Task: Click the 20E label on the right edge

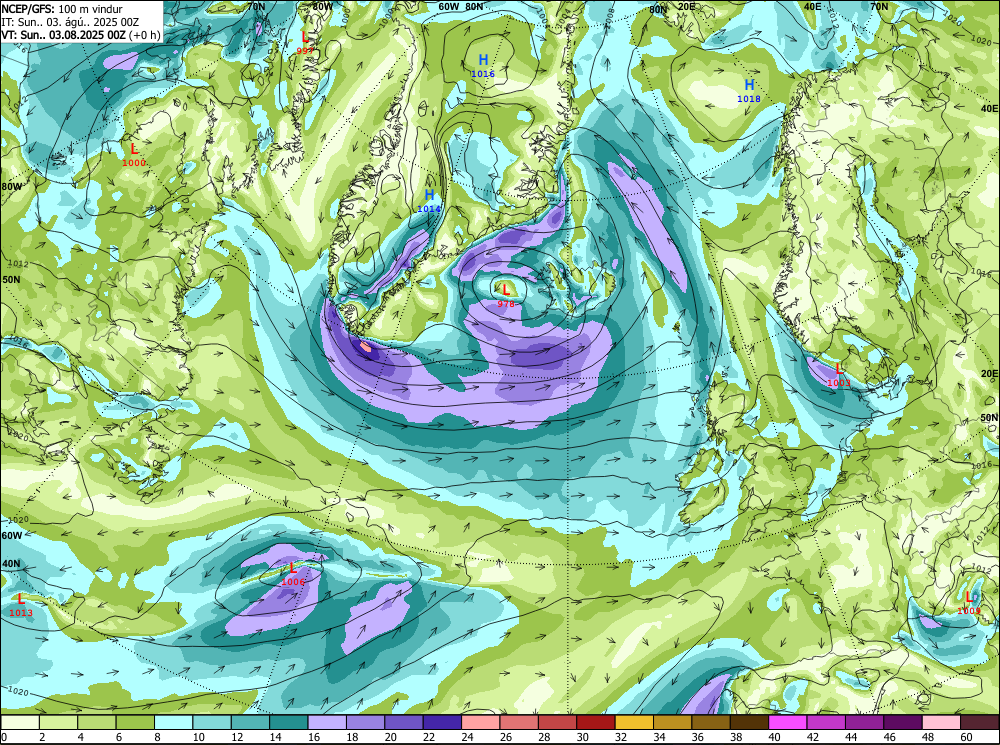Action: click(x=989, y=373)
